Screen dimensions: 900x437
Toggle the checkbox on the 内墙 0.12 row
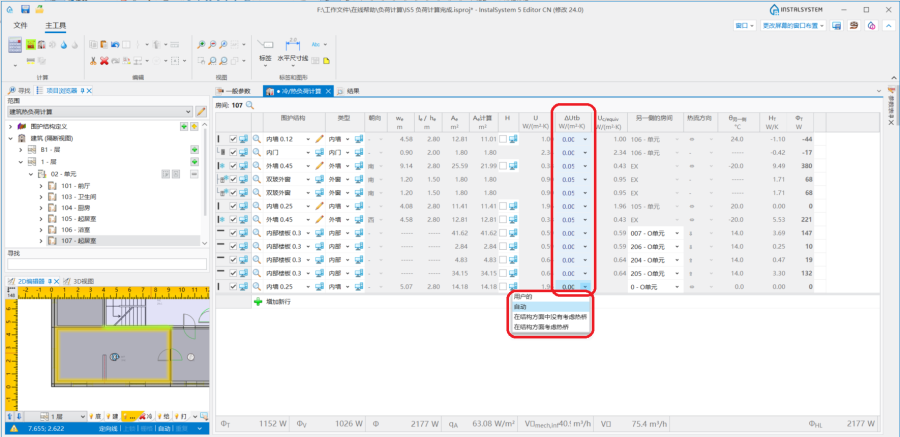click(x=233, y=138)
